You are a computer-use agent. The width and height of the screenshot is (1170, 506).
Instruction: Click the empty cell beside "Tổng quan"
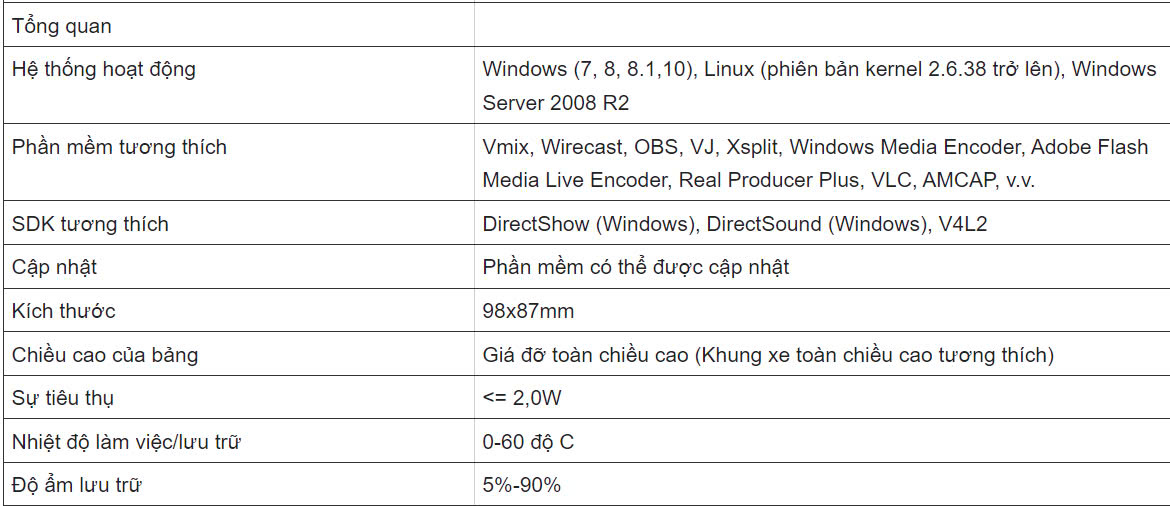(820, 25)
